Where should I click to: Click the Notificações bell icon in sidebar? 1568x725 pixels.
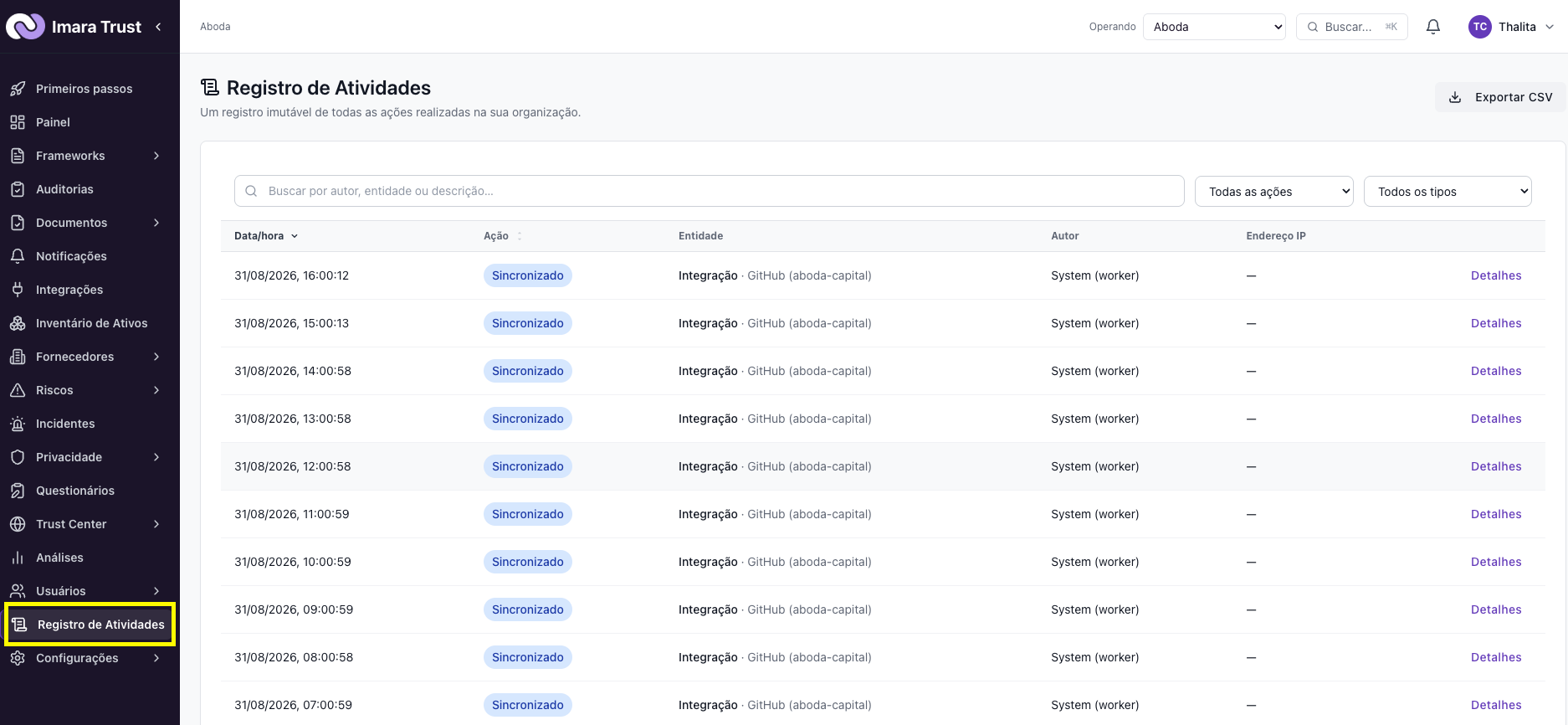coord(18,256)
